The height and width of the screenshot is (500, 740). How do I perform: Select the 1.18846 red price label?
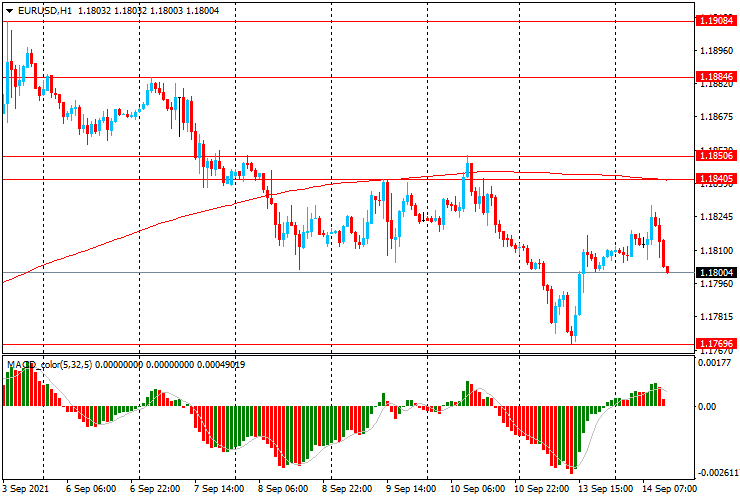click(x=716, y=76)
